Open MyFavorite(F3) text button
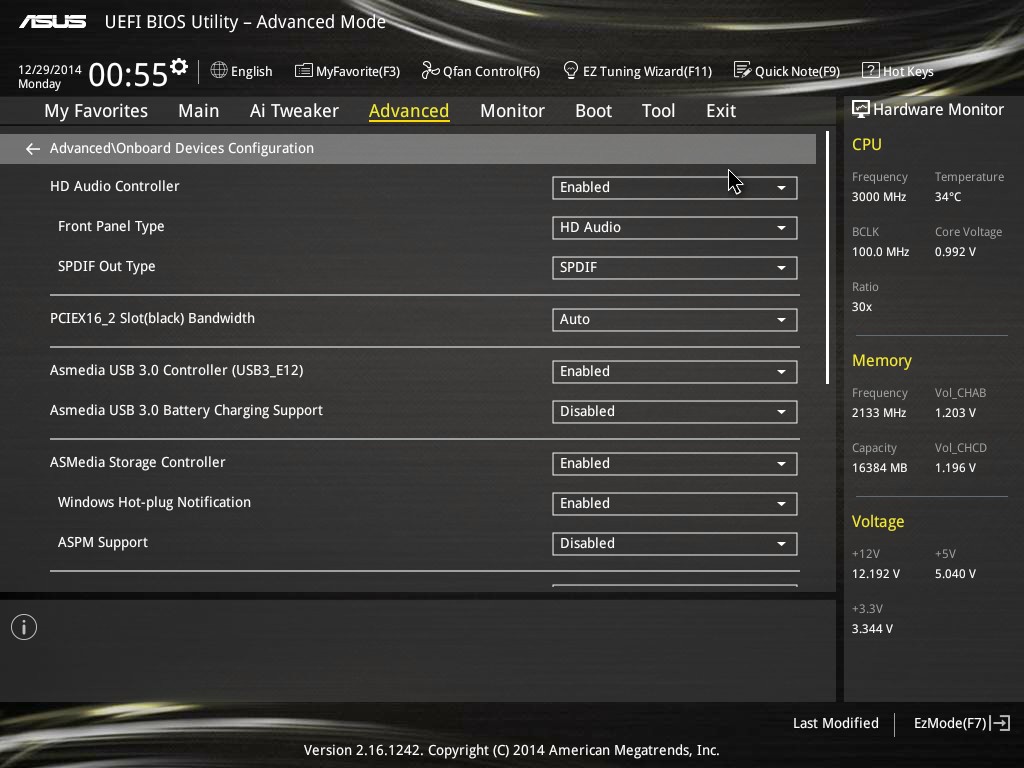1024x768 pixels. [358, 72]
